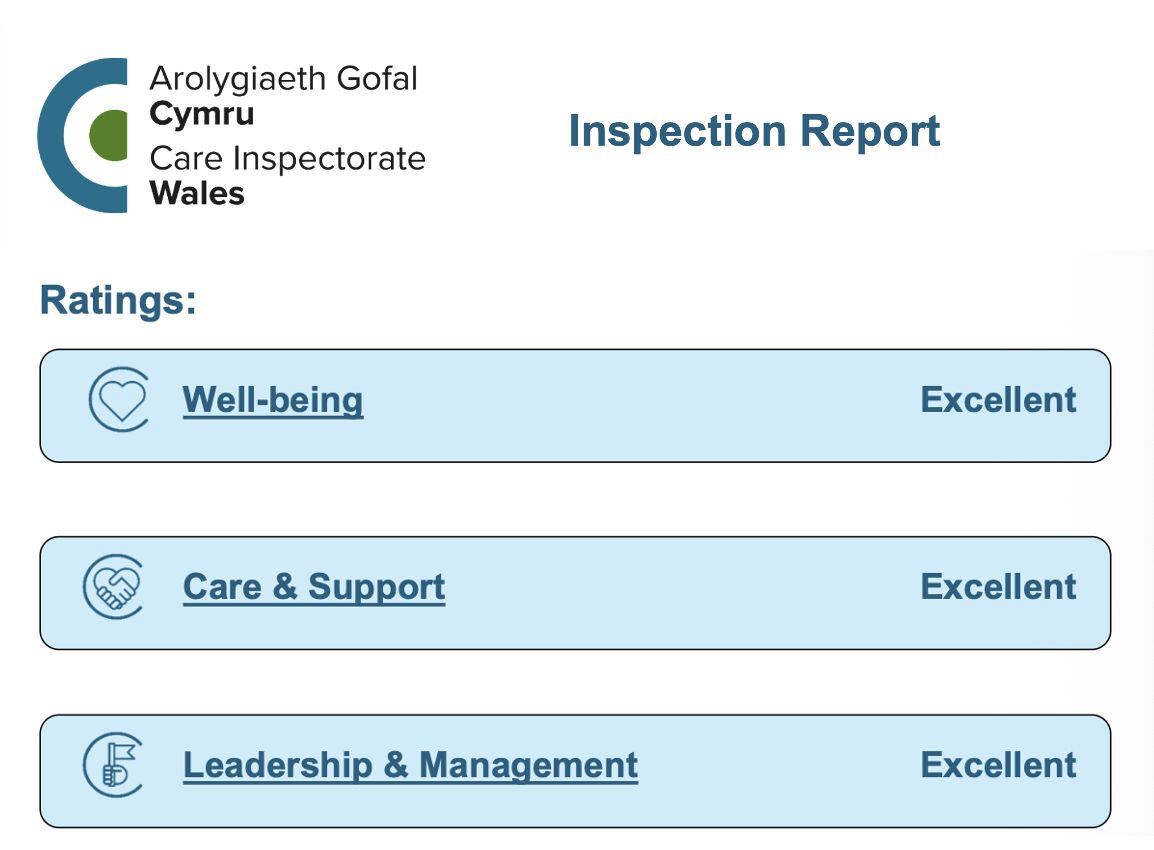This screenshot has height=850, width=1154.
Task: Click the Care Inspectorate Wales circular logo
Action: pyautogui.click(x=82, y=135)
